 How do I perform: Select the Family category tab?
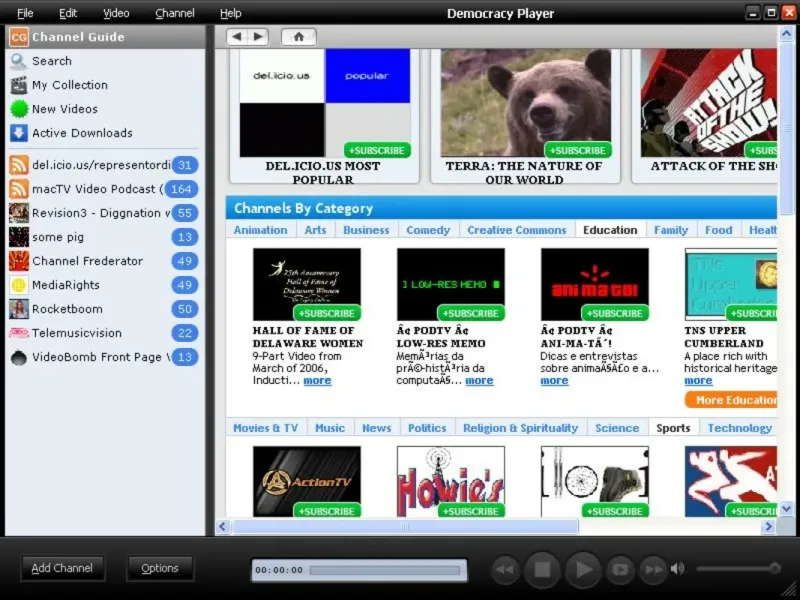tap(671, 230)
